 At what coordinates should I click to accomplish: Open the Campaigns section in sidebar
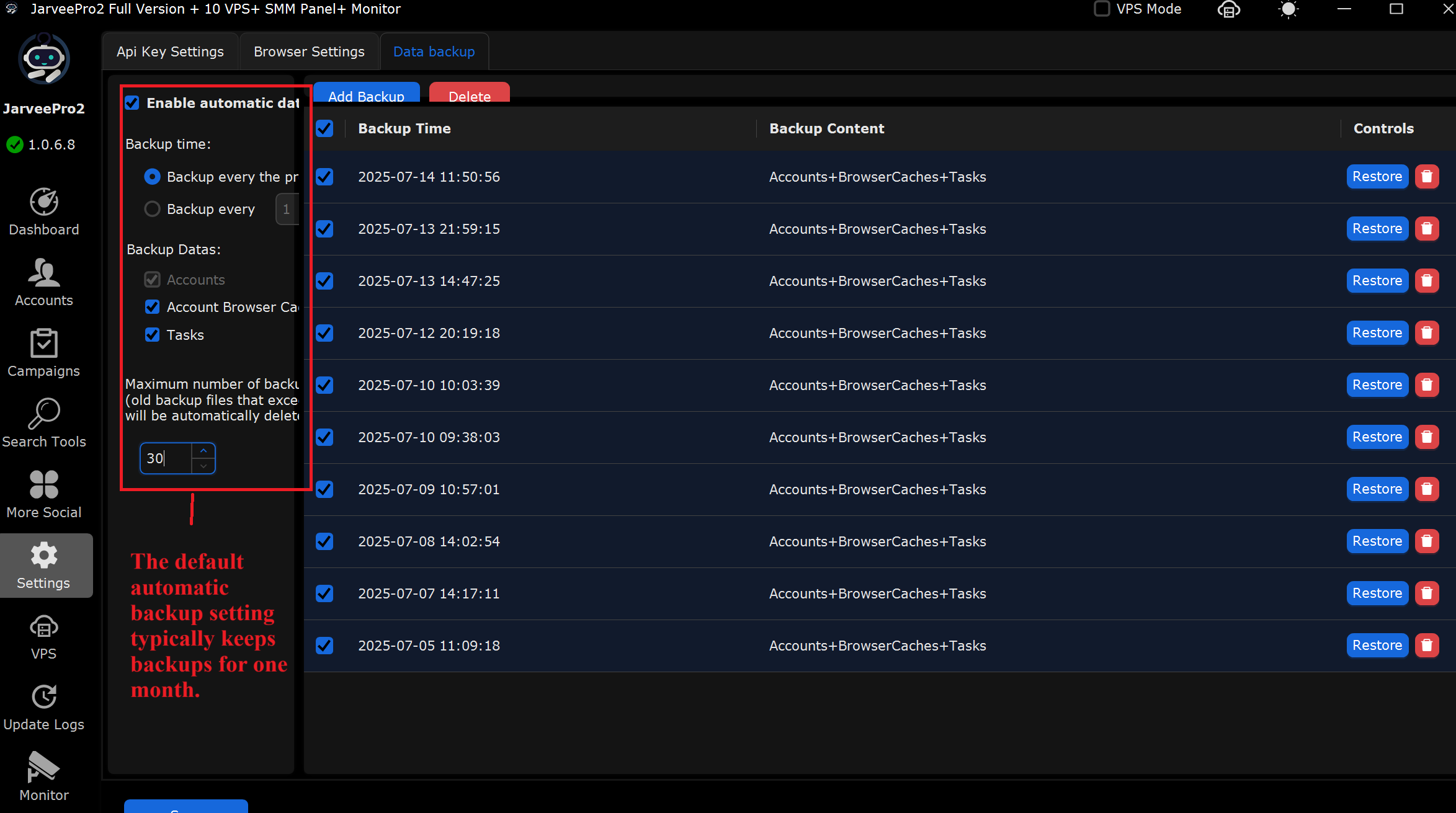[44, 353]
